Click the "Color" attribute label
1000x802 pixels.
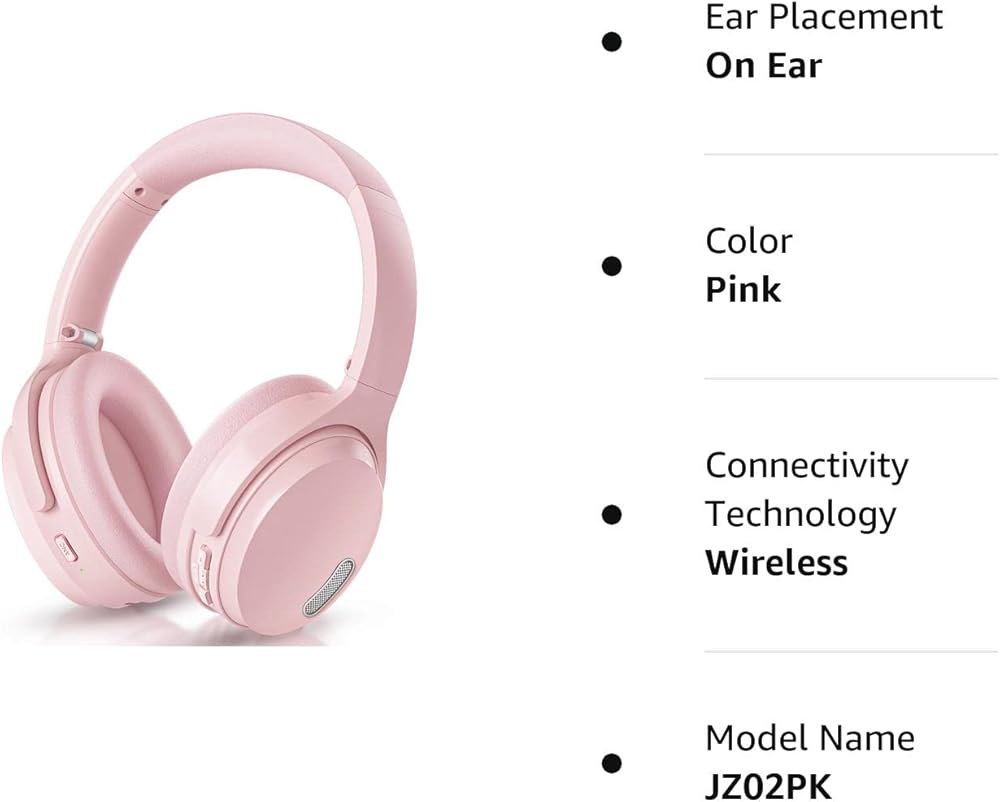[x=749, y=242]
